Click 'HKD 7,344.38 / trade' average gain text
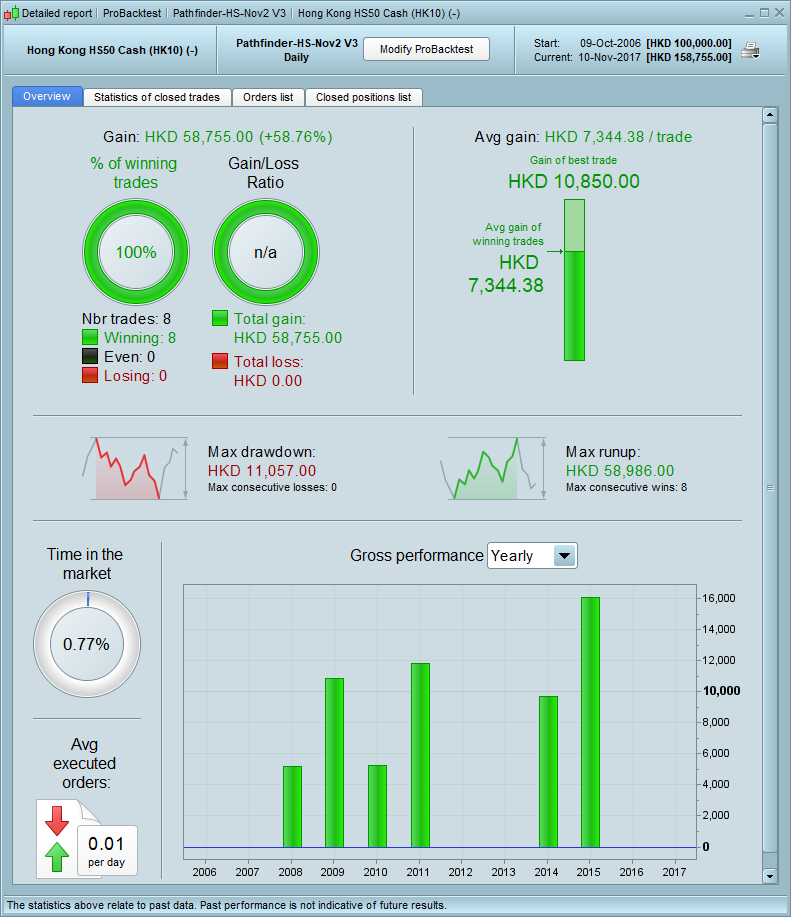Screen dimensions: 791x917 (619, 137)
